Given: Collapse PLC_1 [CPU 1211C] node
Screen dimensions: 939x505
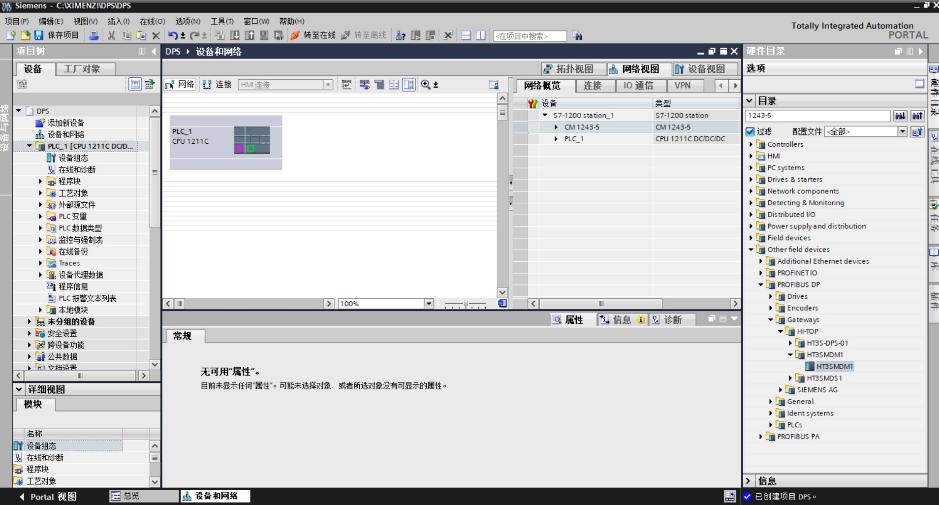Looking at the screenshot, I should pos(29,146).
